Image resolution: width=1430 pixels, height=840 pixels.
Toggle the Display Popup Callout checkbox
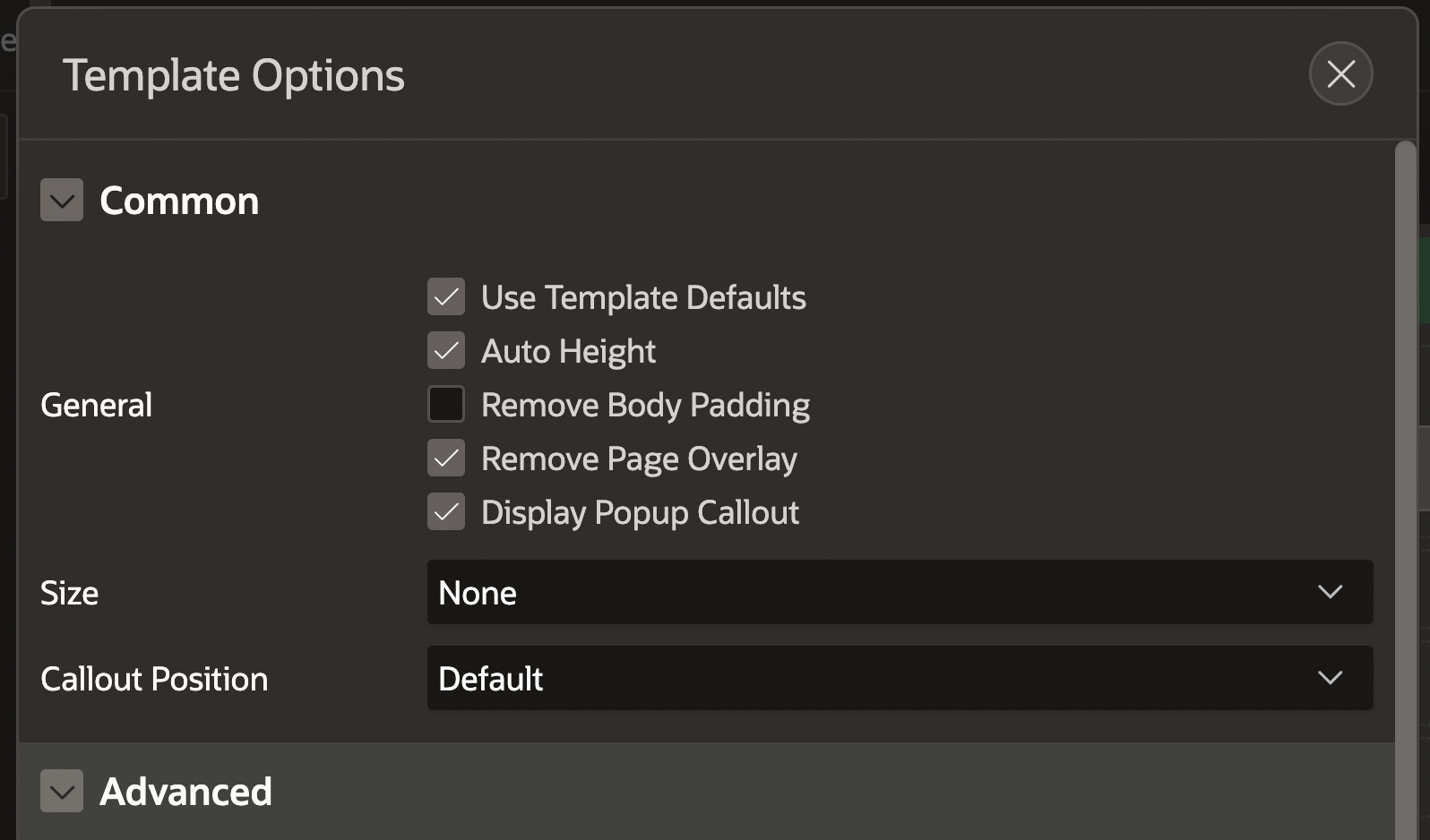[446, 512]
